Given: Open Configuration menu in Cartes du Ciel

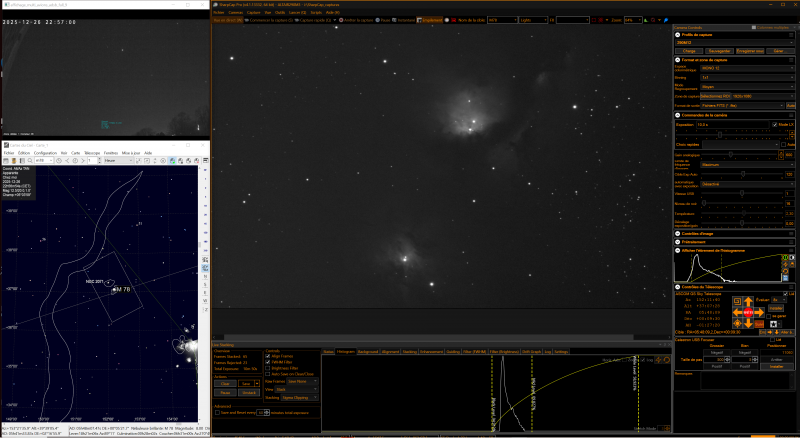Looking at the screenshot, I should pos(45,153).
